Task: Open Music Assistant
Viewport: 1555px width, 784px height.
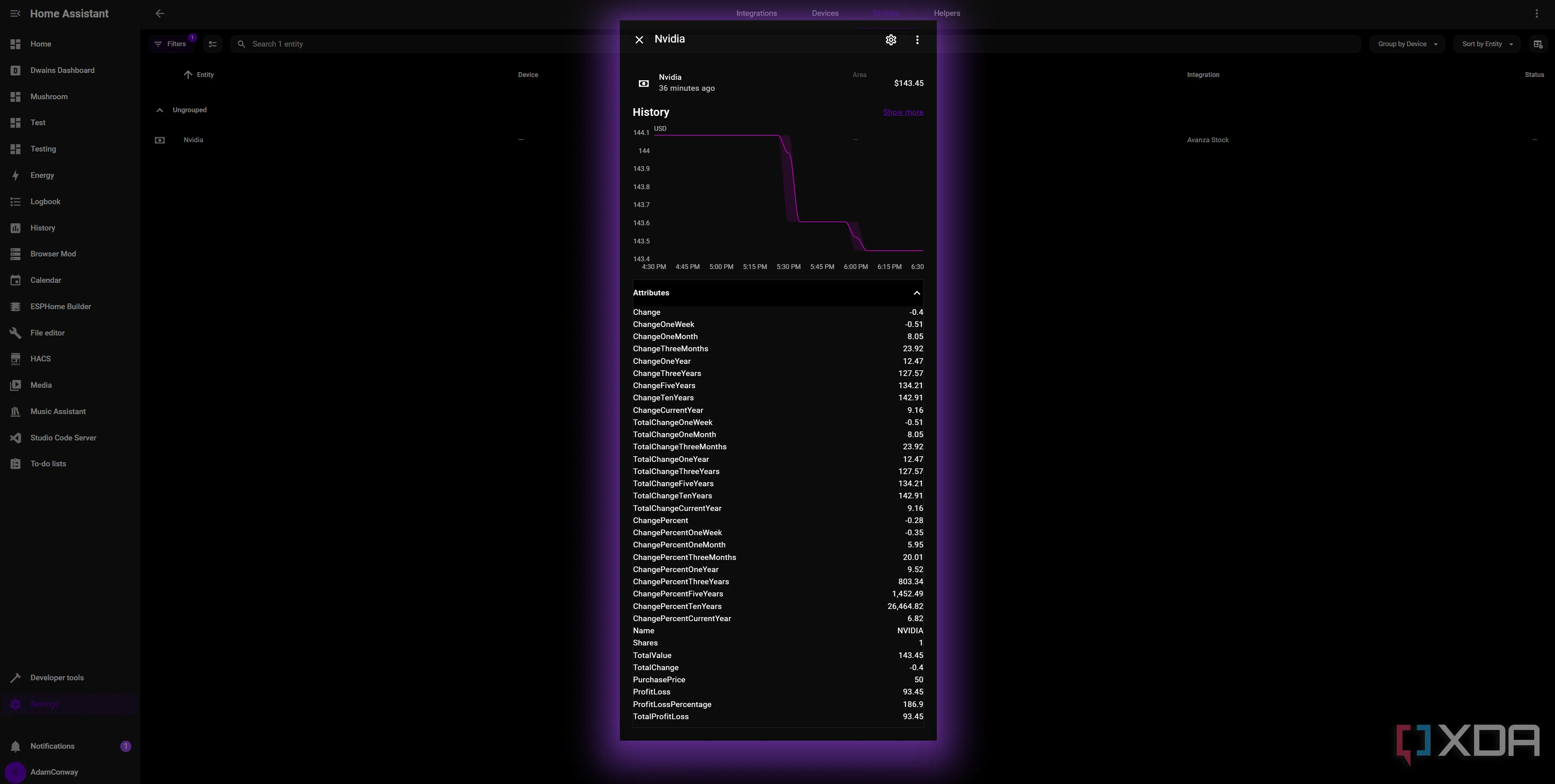Action: click(x=70, y=412)
